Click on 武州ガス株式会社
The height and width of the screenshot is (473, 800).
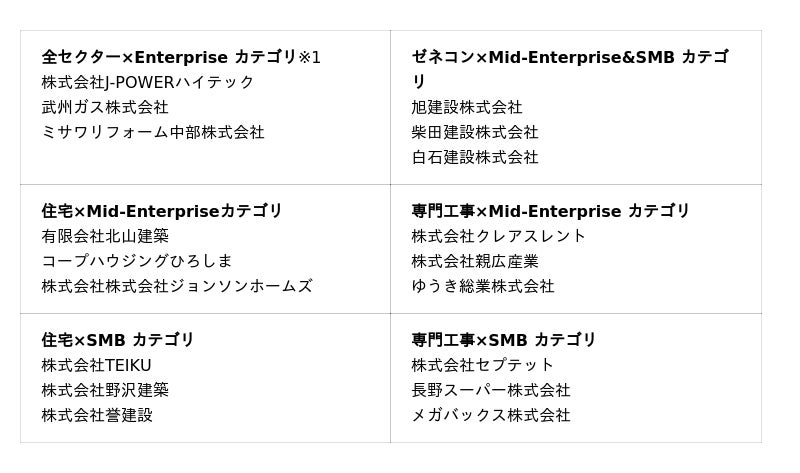pos(105,107)
